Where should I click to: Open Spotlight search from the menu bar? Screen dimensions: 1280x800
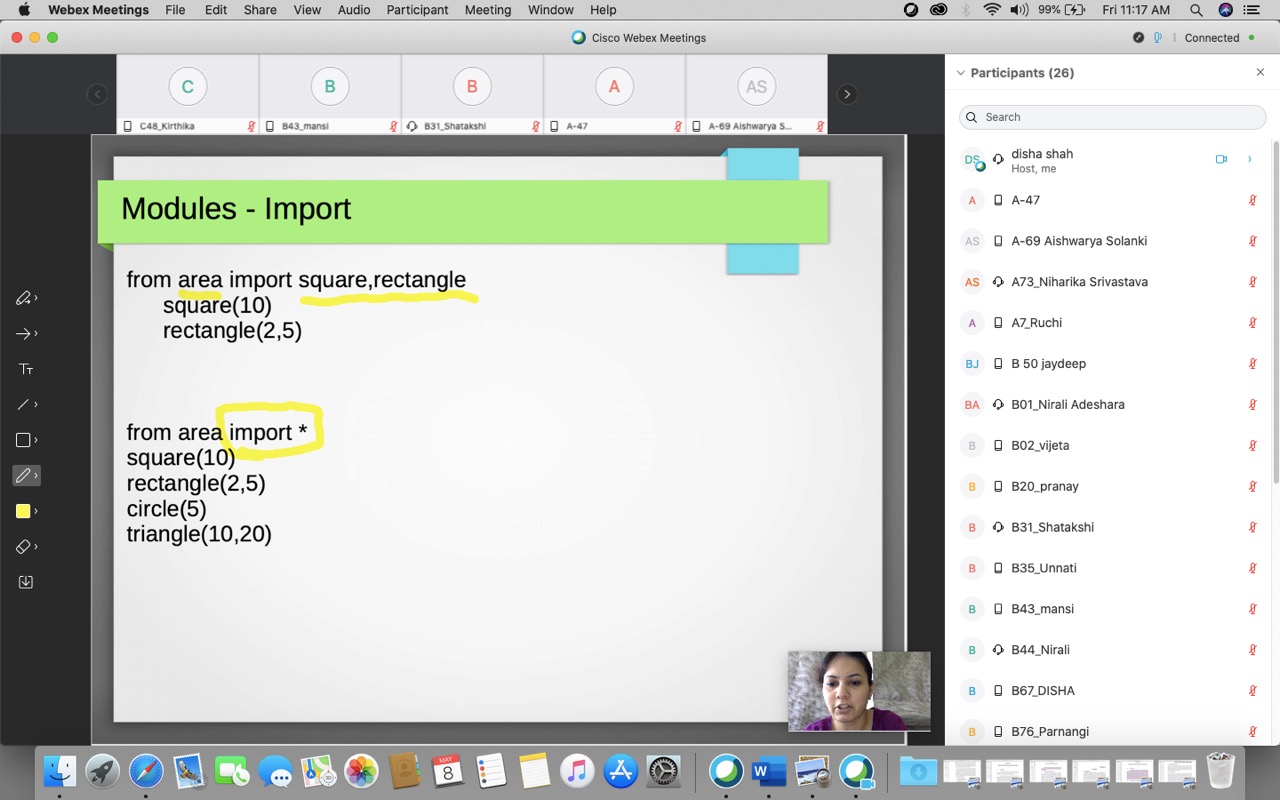1196,10
